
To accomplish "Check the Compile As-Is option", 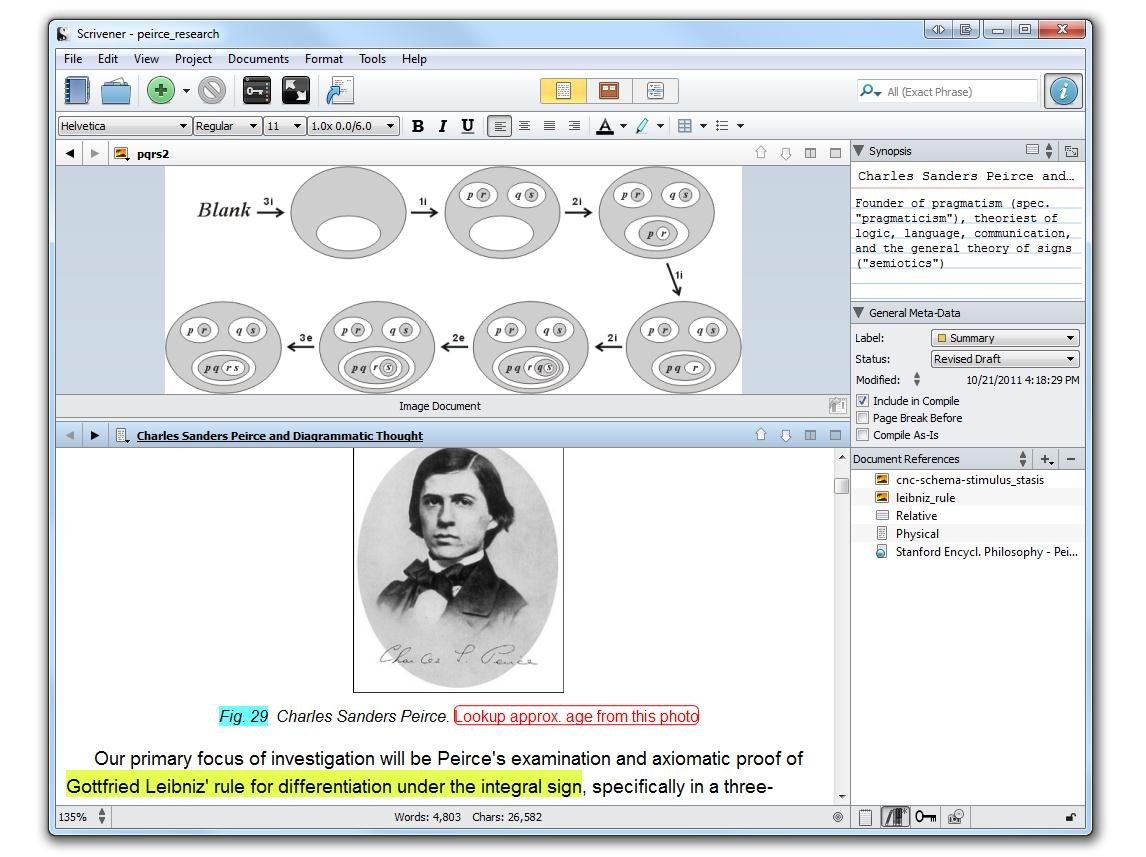I will [863, 435].
